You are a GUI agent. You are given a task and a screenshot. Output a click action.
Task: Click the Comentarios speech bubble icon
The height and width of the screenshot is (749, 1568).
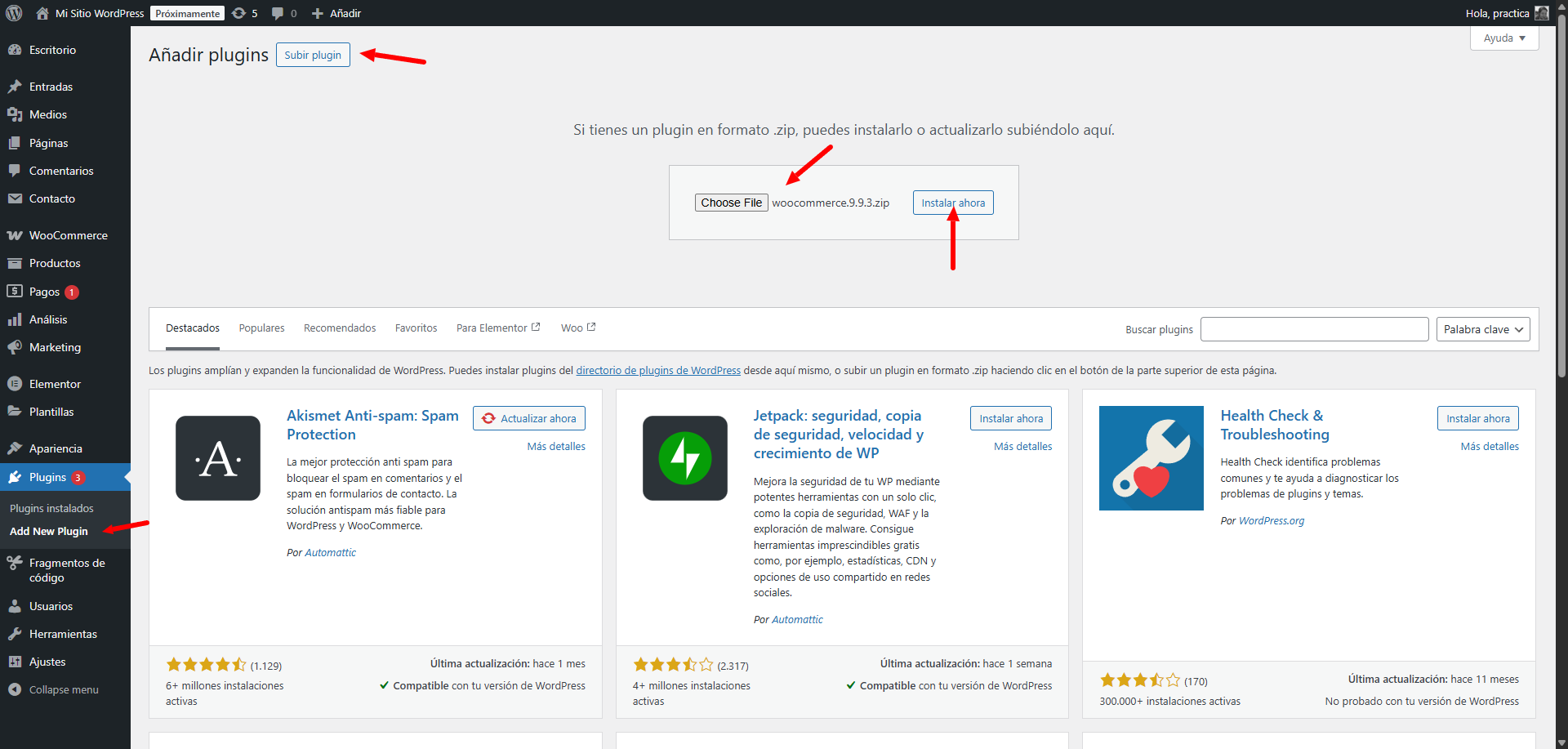tap(15, 171)
